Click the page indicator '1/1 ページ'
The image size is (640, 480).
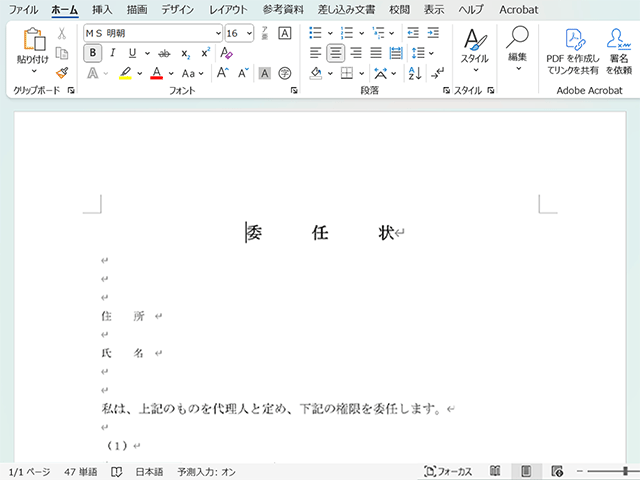click(29, 472)
